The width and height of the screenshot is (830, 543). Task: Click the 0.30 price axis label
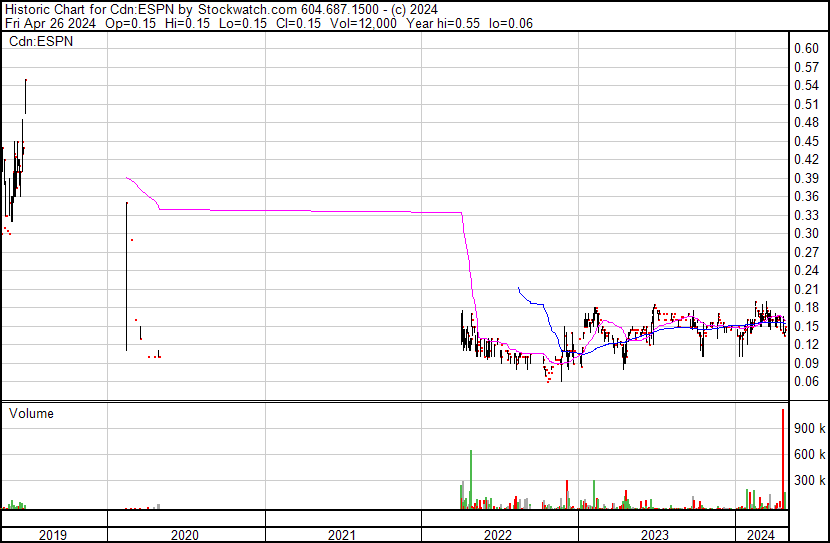click(x=806, y=233)
